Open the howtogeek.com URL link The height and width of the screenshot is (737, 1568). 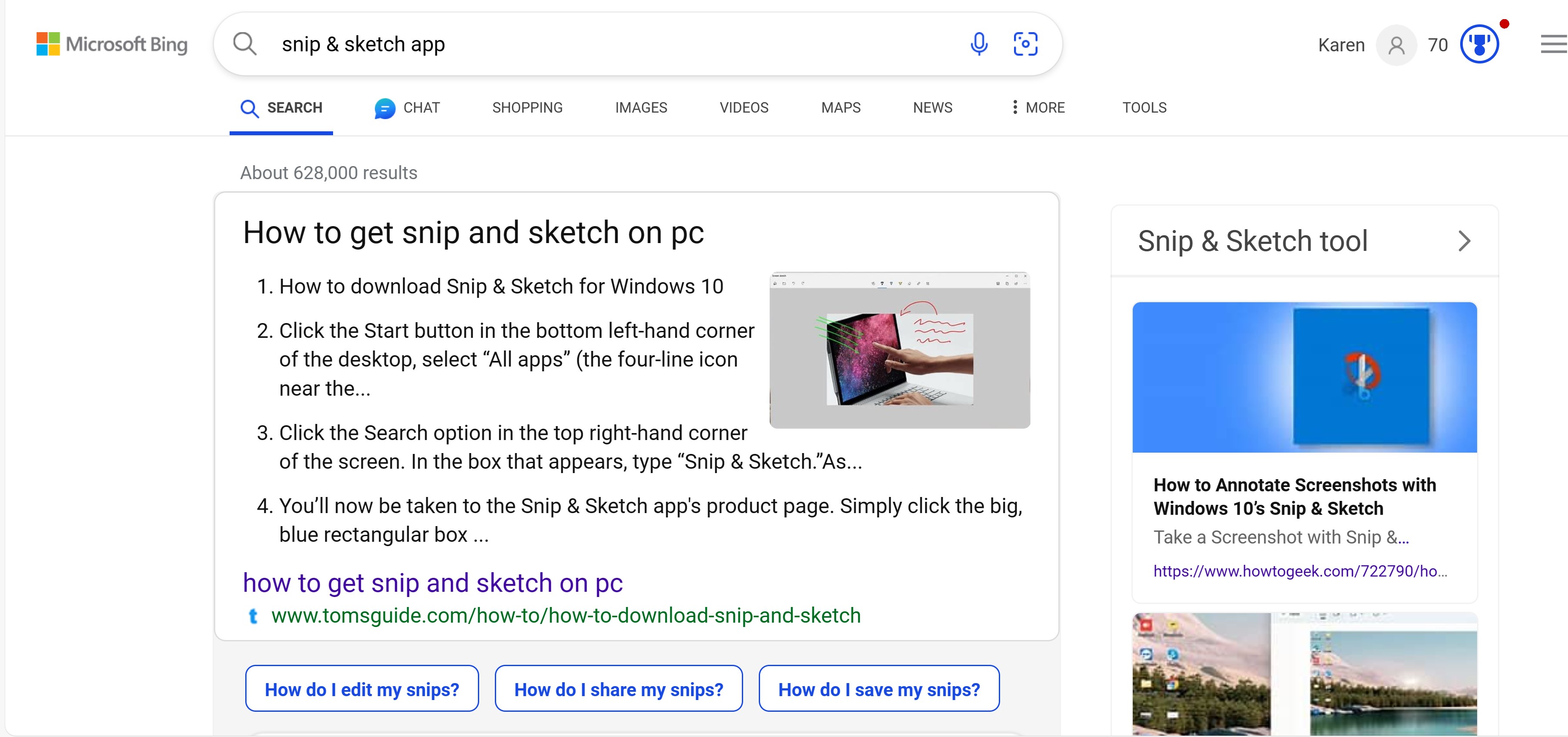[1300, 571]
